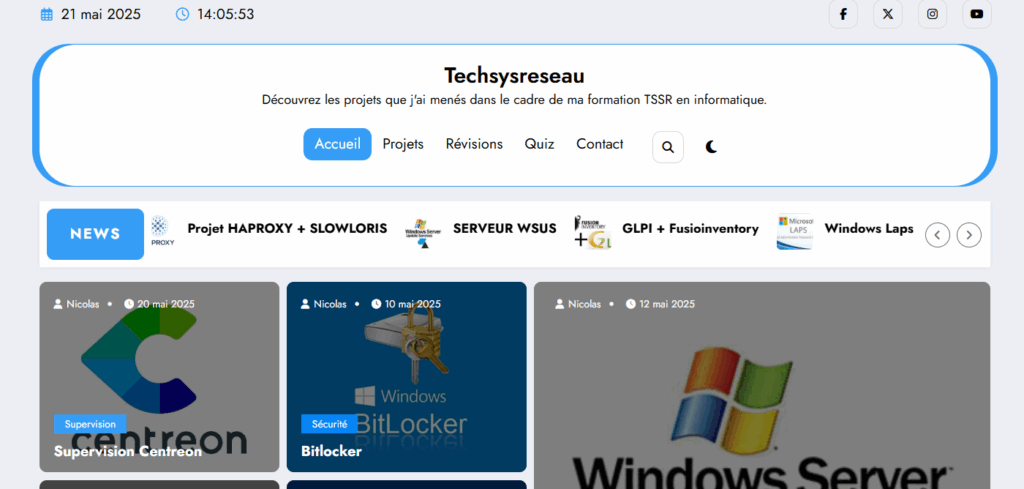Click the 12 mai 2025 post date

point(660,304)
